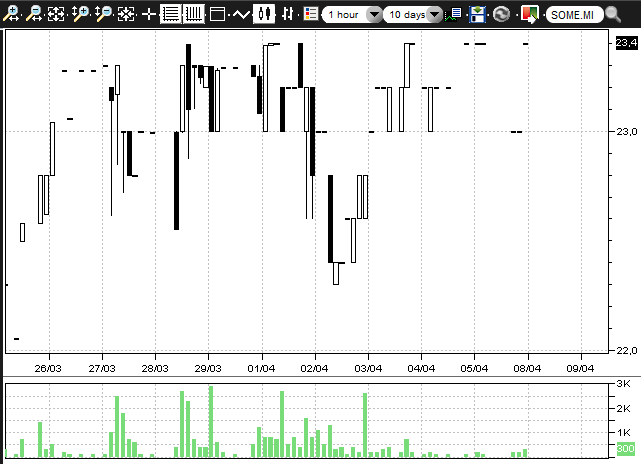Viewport: 641px width, 464px height.
Task: Switch to candlestick chart style
Action: pos(264,14)
